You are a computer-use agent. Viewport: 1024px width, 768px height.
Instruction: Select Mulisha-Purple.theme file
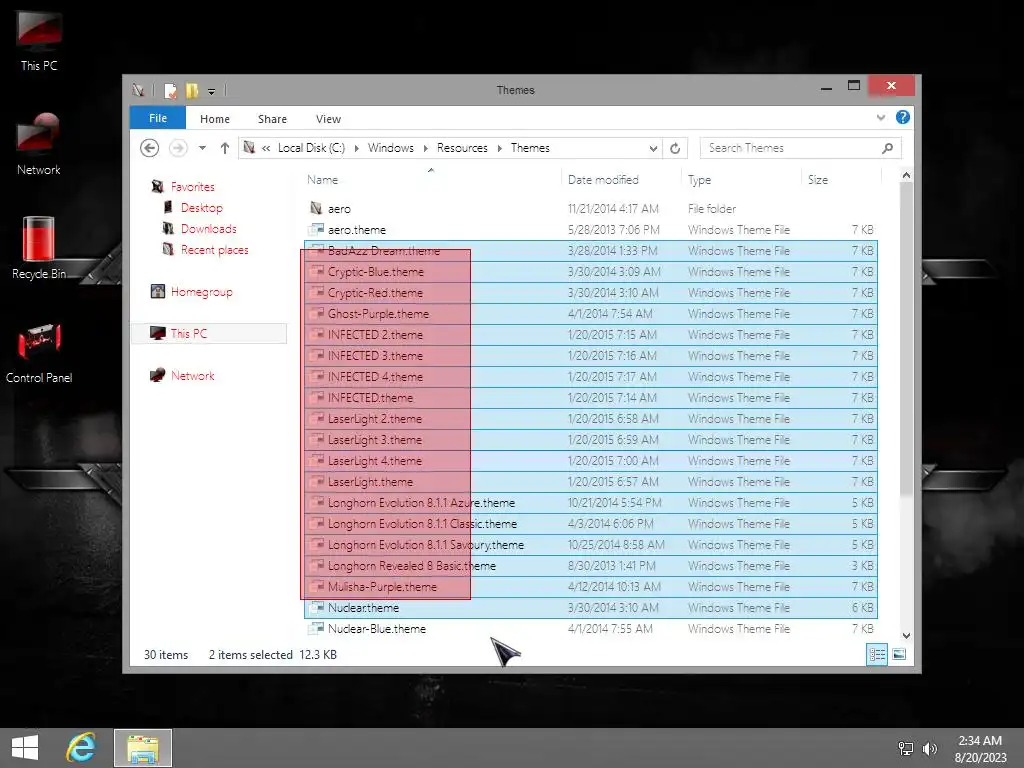pyautogui.click(x=591, y=586)
